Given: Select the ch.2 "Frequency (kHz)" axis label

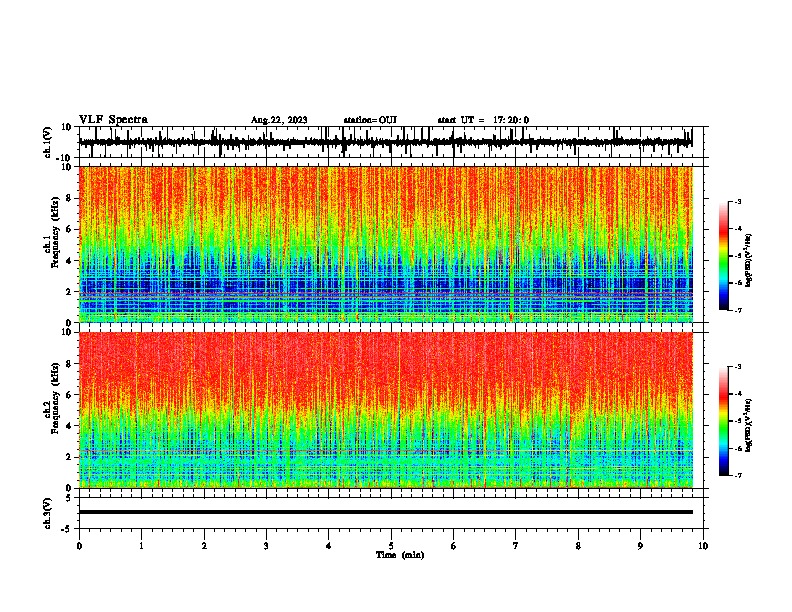Looking at the screenshot, I should 55,398.
